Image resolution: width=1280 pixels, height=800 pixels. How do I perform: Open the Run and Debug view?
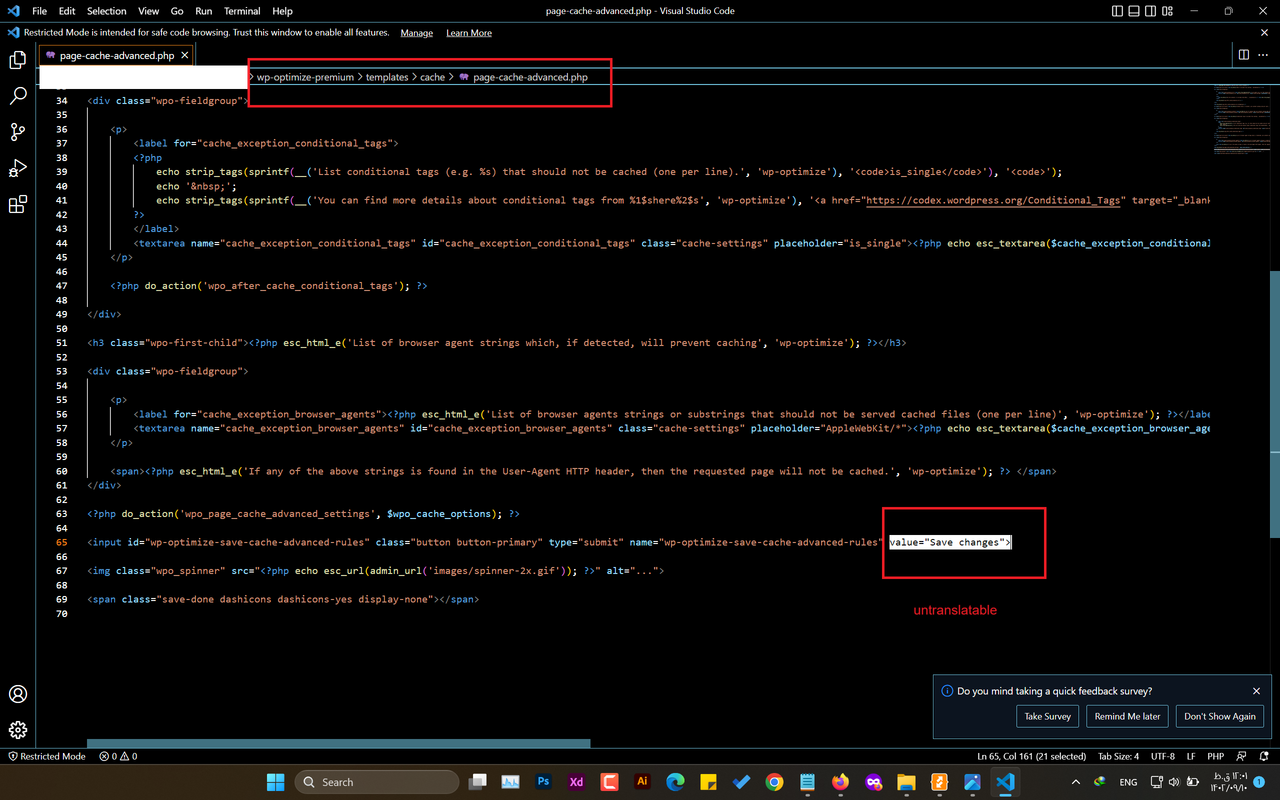coord(18,168)
